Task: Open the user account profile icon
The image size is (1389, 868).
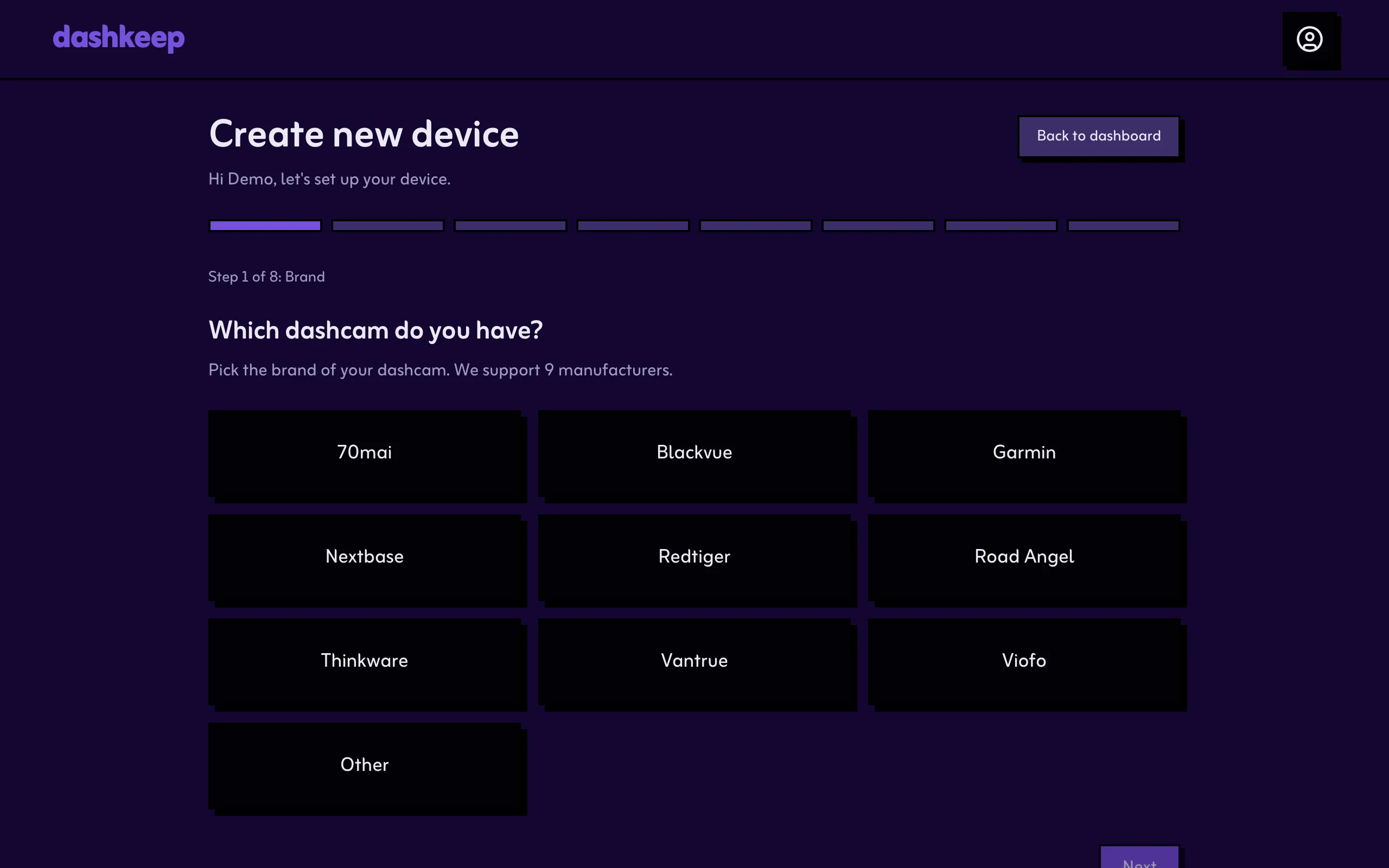Action: pyautogui.click(x=1309, y=39)
